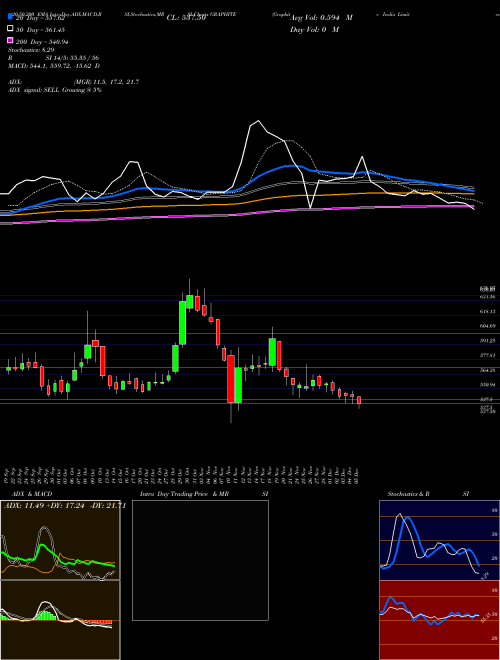
Task: Select the 50 Day = 561.45 label
Action: (40, 29)
